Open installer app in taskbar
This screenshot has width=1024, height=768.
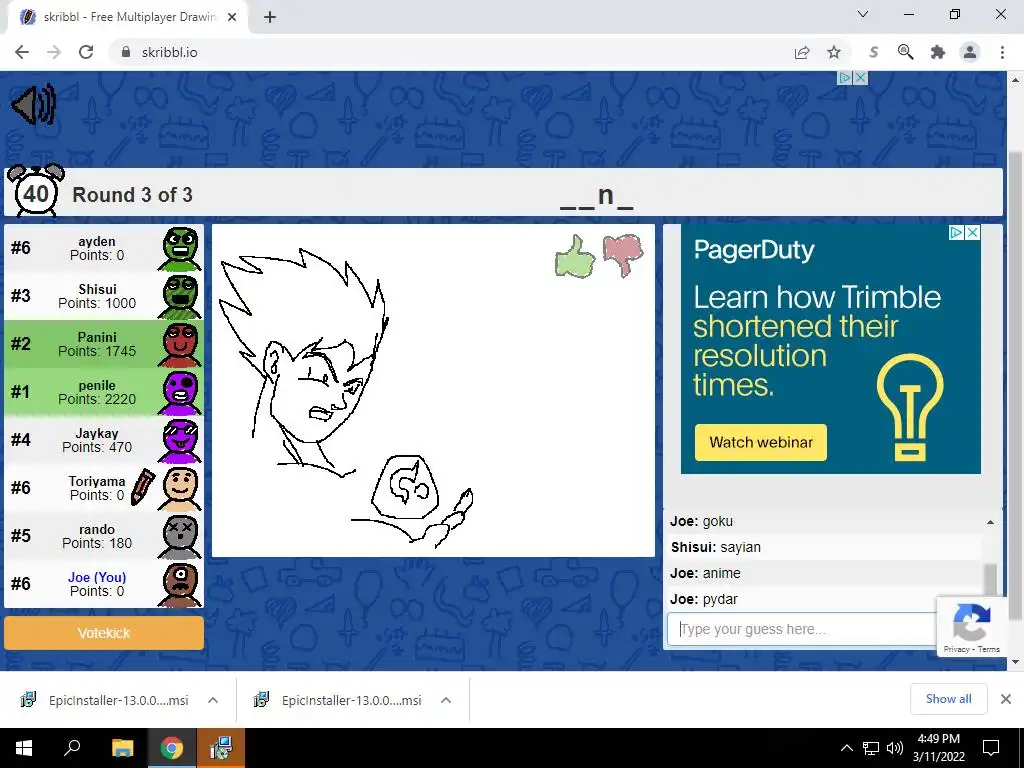point(221,748)
